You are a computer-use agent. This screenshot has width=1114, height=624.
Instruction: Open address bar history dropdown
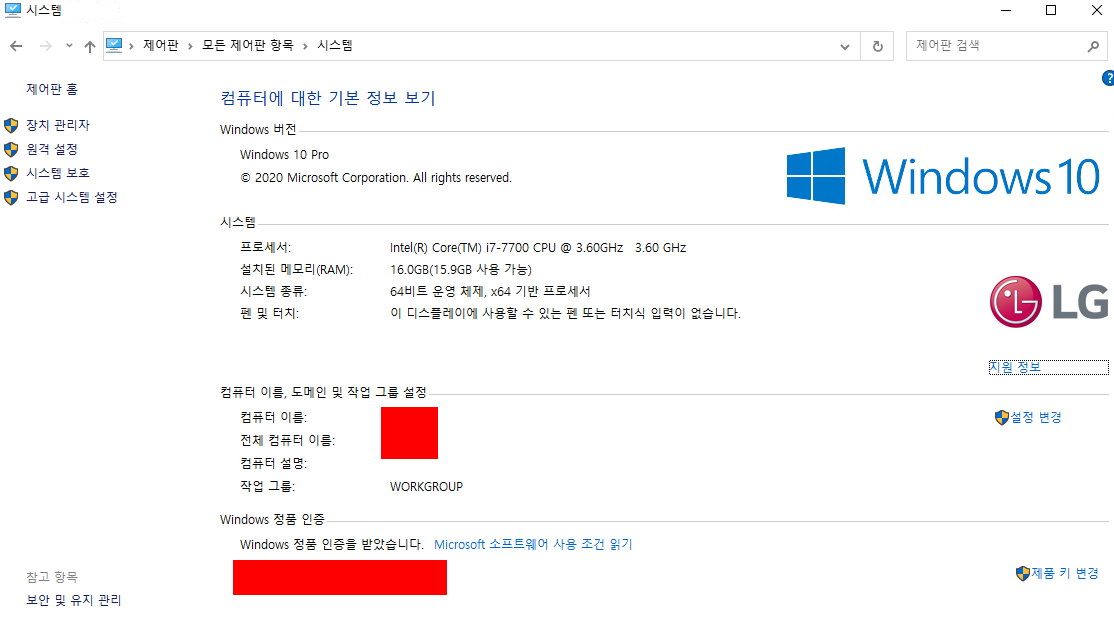[845, 47]
